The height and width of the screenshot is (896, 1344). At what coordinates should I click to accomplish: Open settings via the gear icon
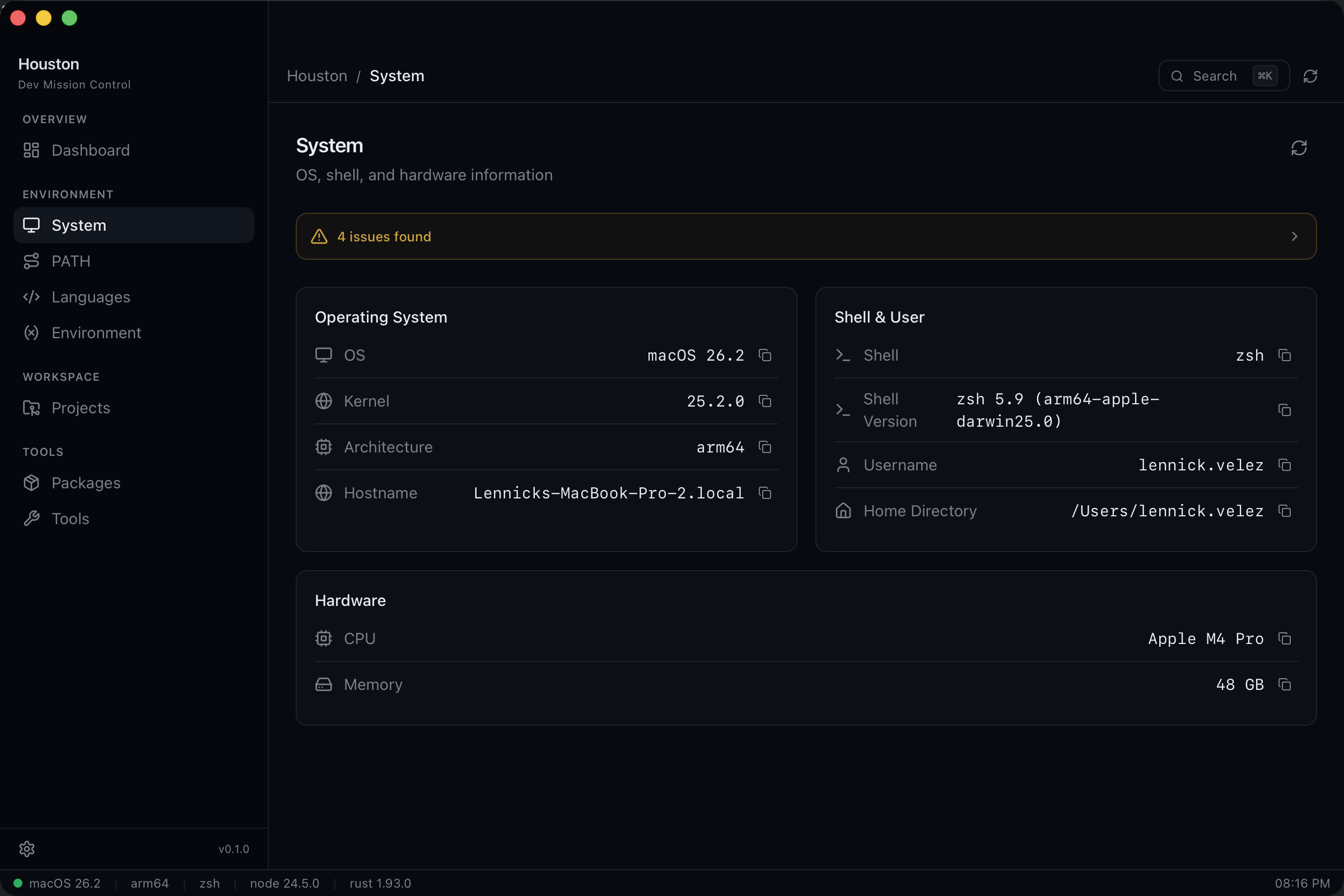(27, 848)
